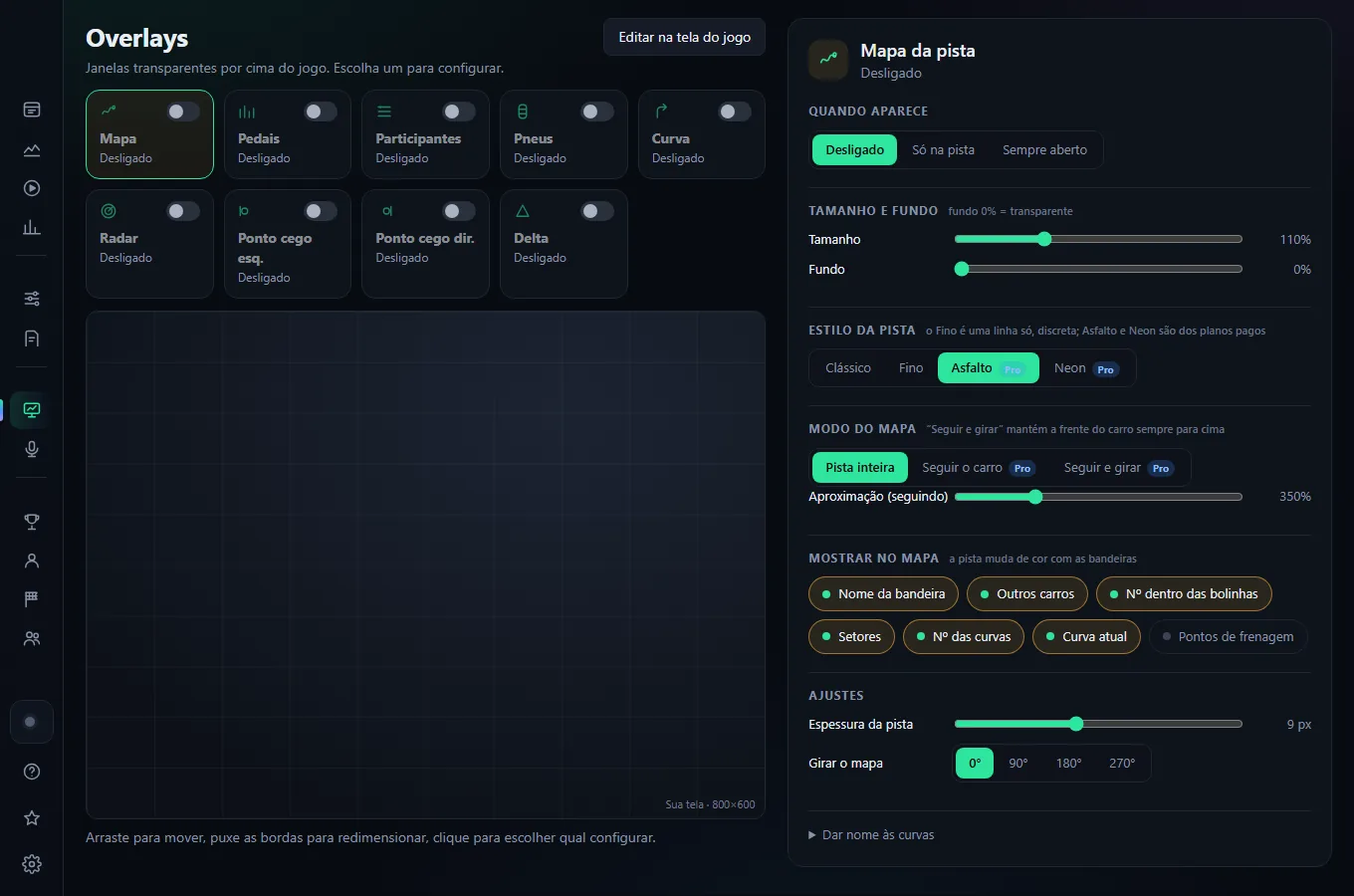The height and width of the screenshot is (896, 1354).
Task: Set map rotation to 180°
Action: click(1068, 764)
